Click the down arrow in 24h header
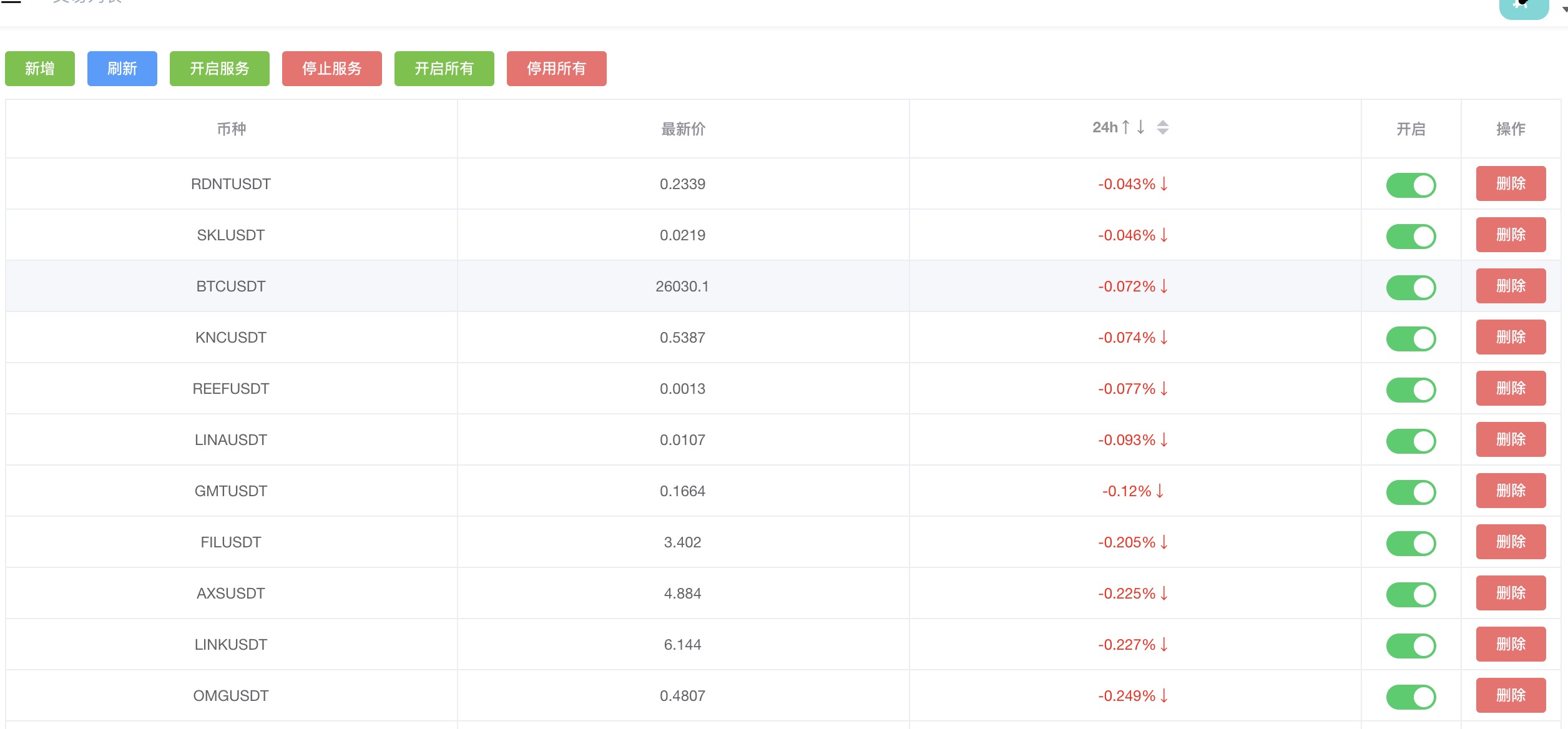This screenshot has height=729, width=1568. tap(1140, 127)
